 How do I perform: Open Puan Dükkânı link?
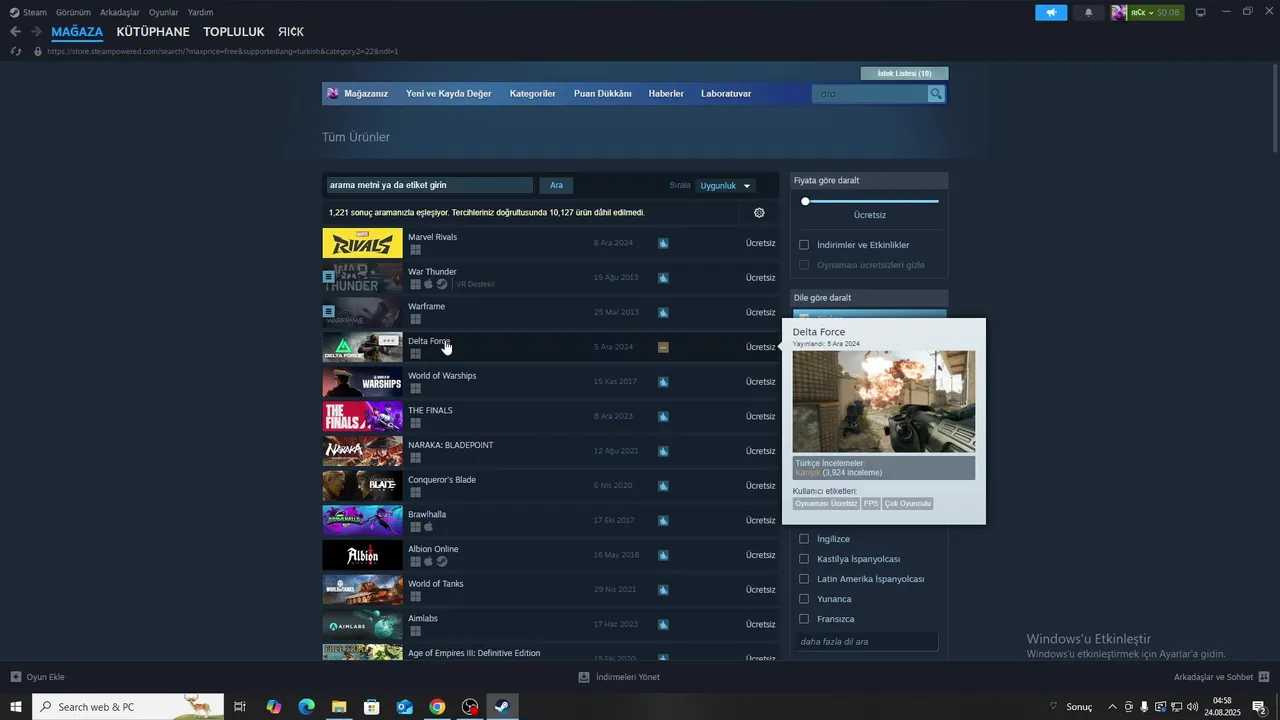coord(602,94)
